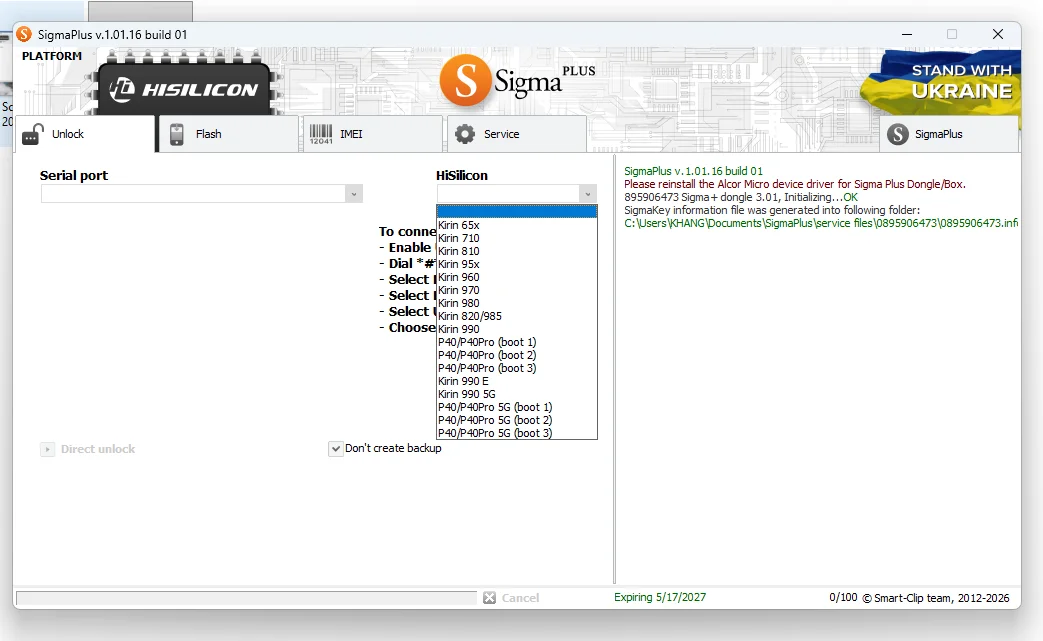This screenshot has width=1043, height=641.
Task: Select P40/P40Pro (boot 1)
Action: (x=517, y=342)
